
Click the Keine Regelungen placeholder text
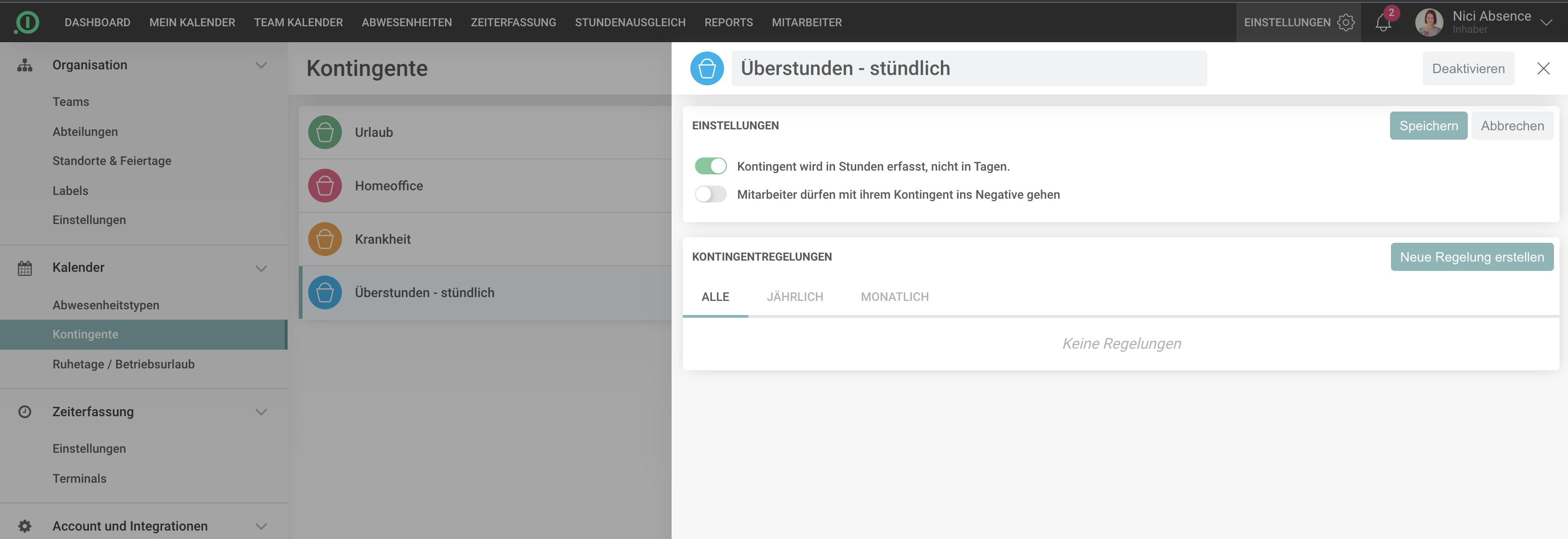pyautogui.click(x=1121, y=344)
